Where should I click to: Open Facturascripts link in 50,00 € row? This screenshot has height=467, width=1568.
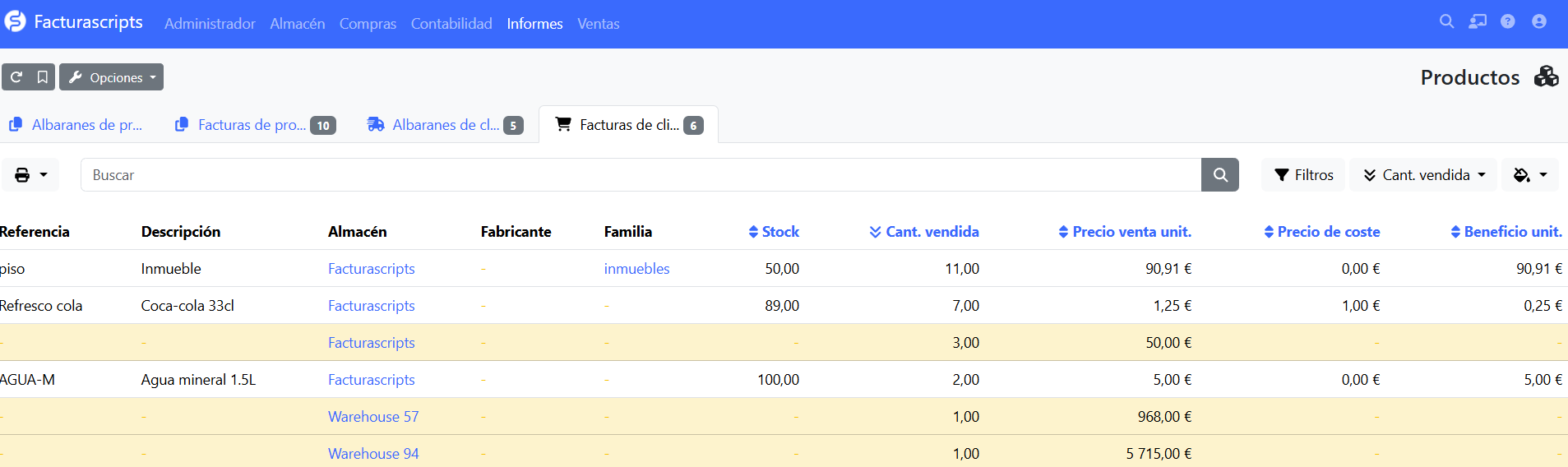[371, 343]
